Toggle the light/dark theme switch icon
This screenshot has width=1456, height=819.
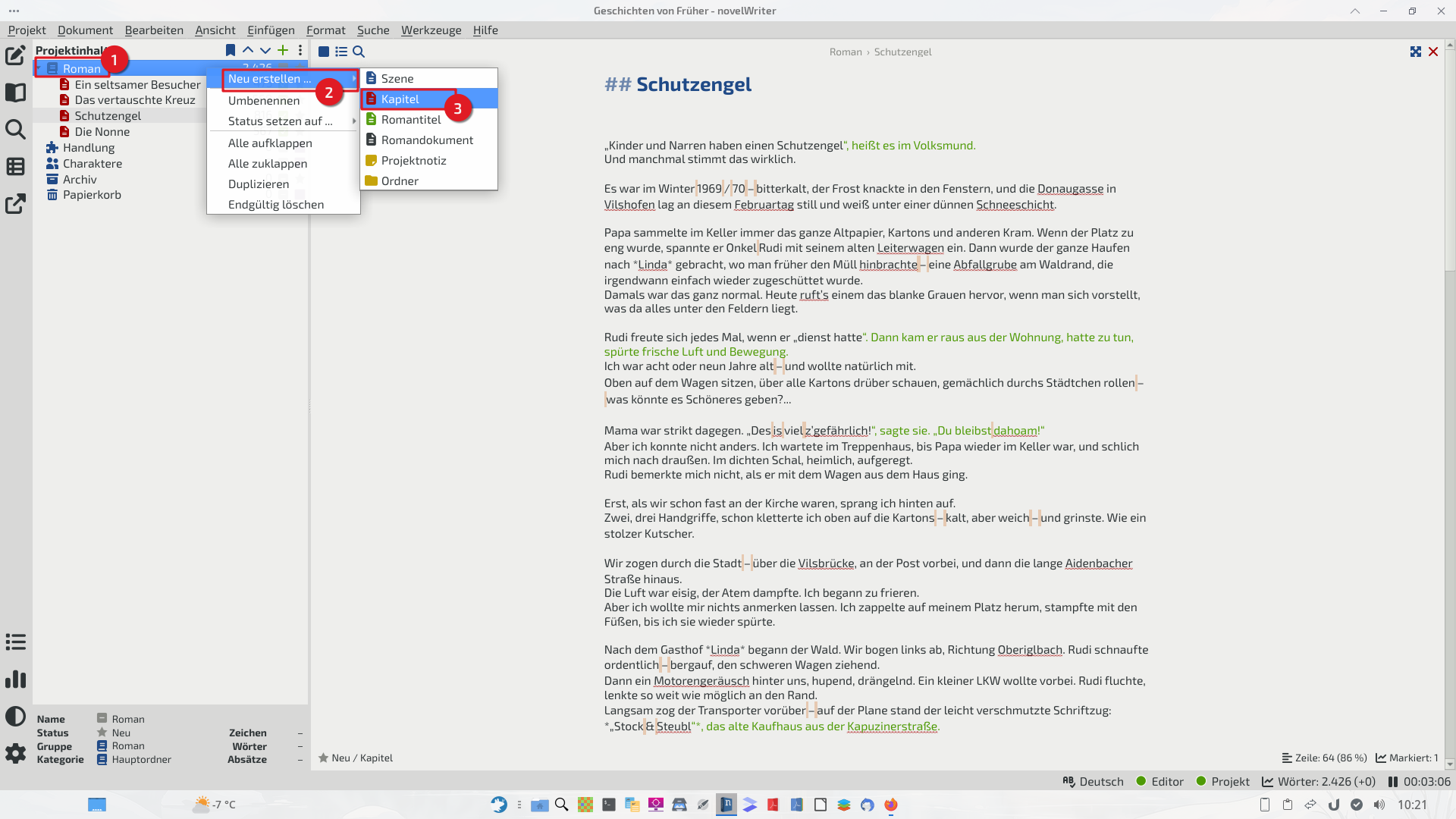click(x=15, y=716)
